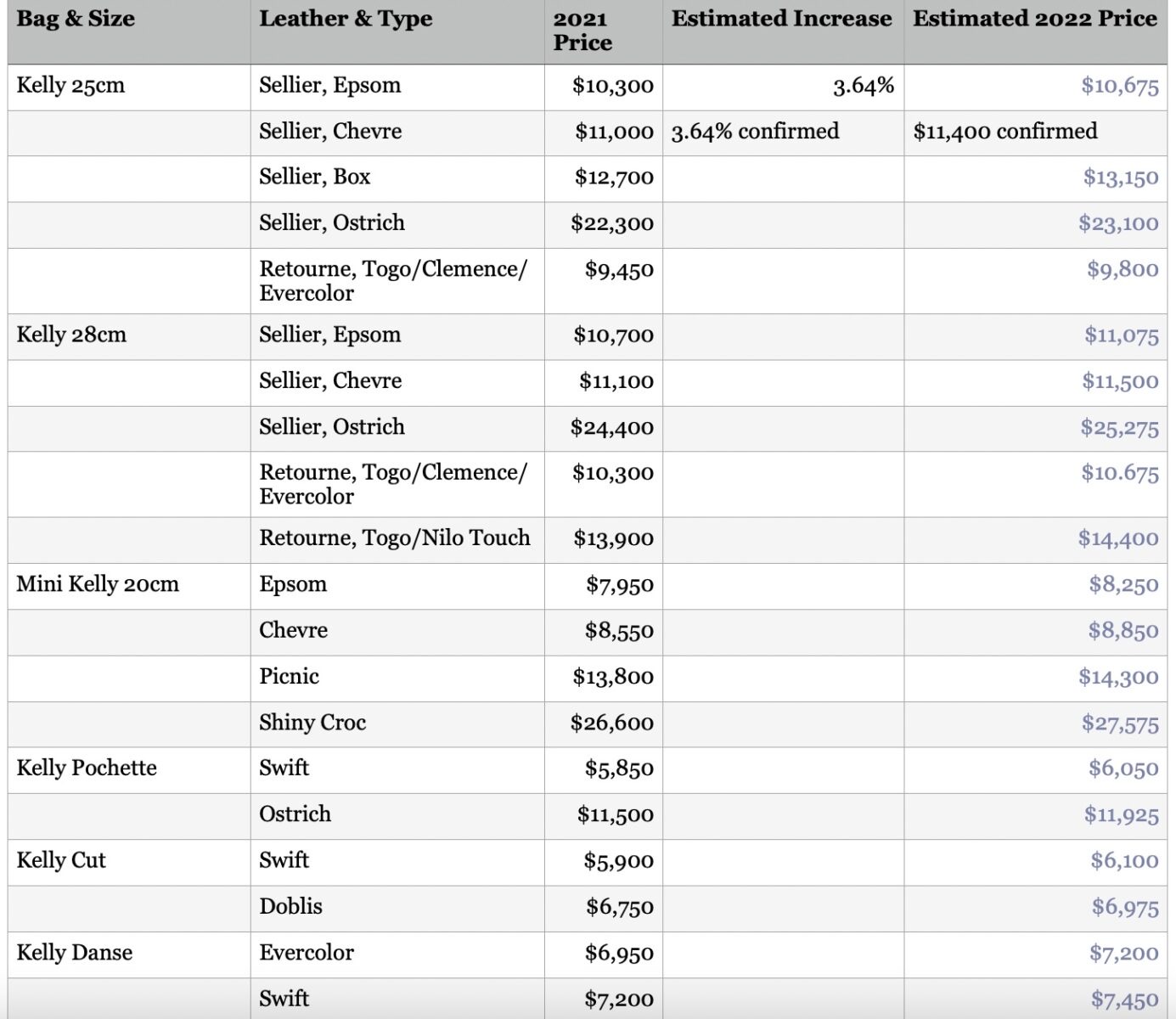Click the Retourne, Togo/Nilo Touch cell
1176x1019 pixels.
pos(395,538)
